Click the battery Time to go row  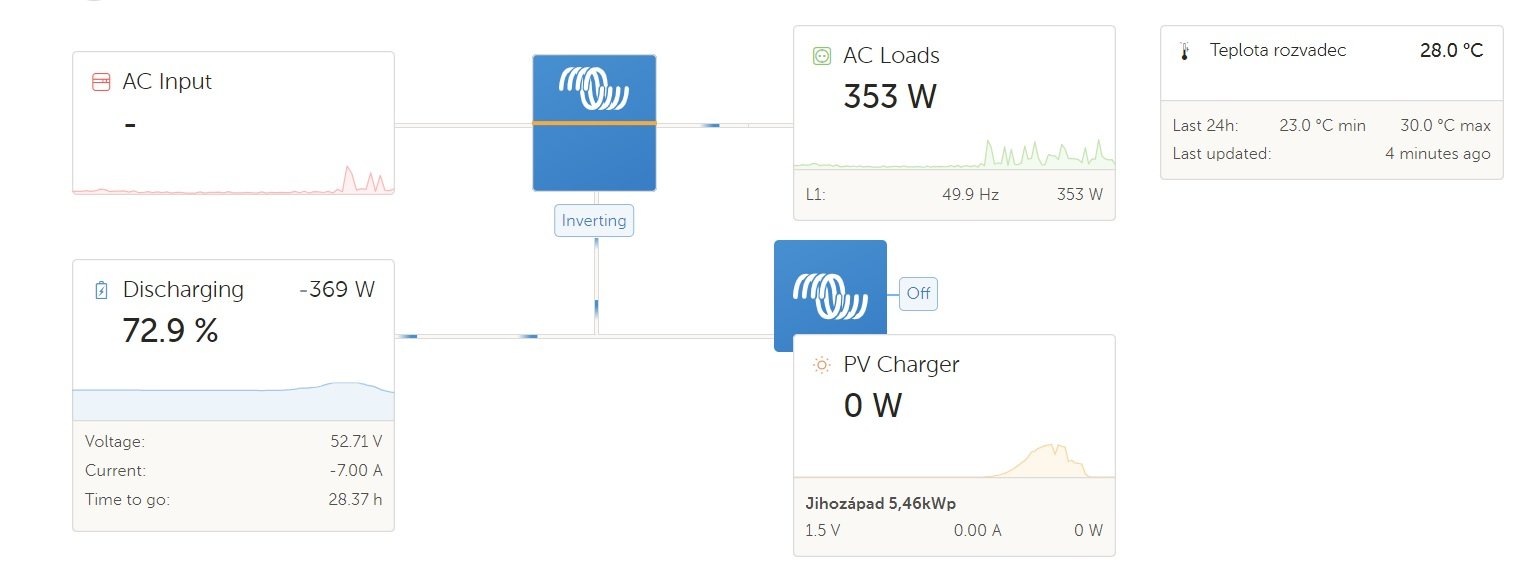233,500
